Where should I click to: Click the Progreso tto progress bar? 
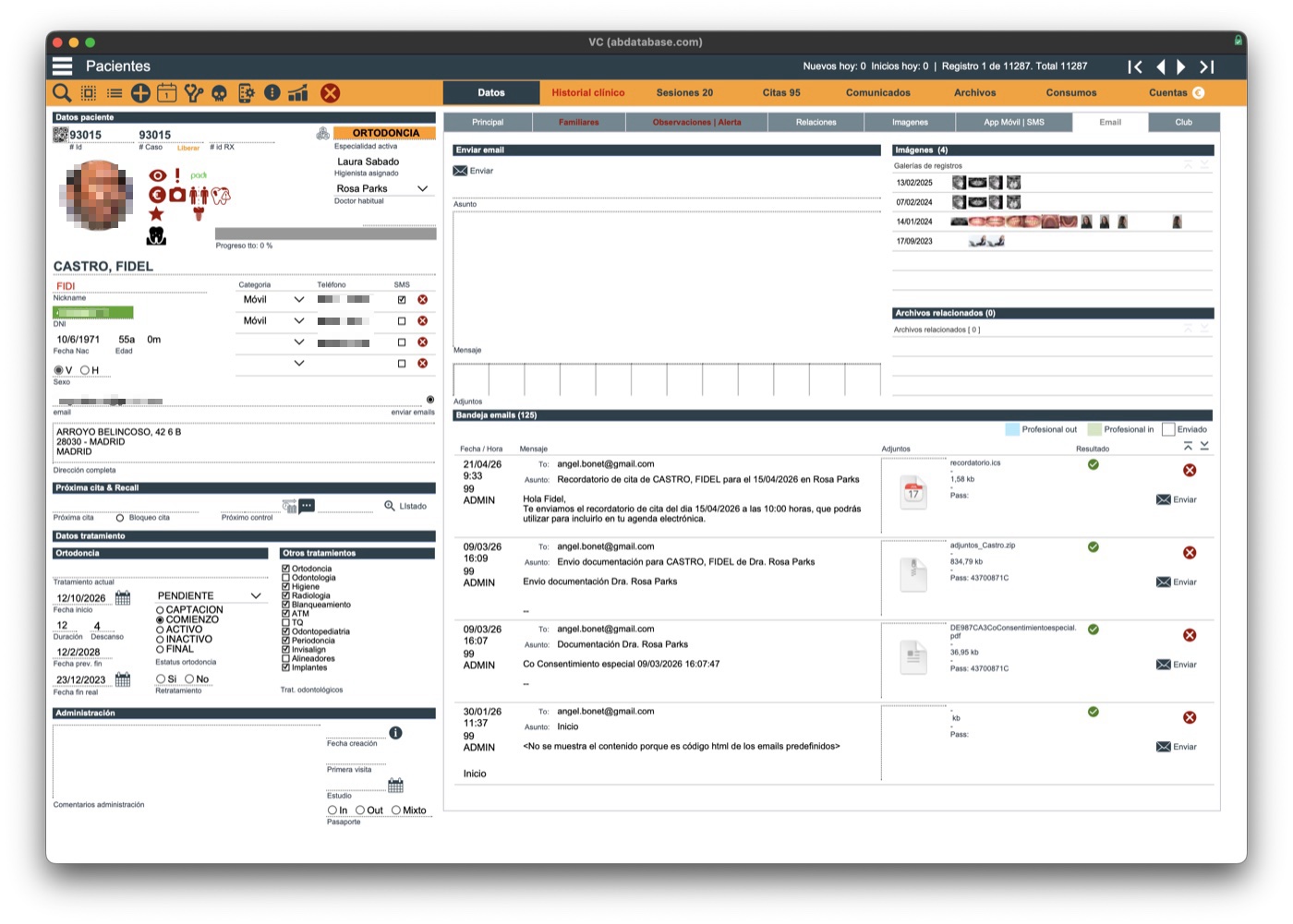[325, 234]
